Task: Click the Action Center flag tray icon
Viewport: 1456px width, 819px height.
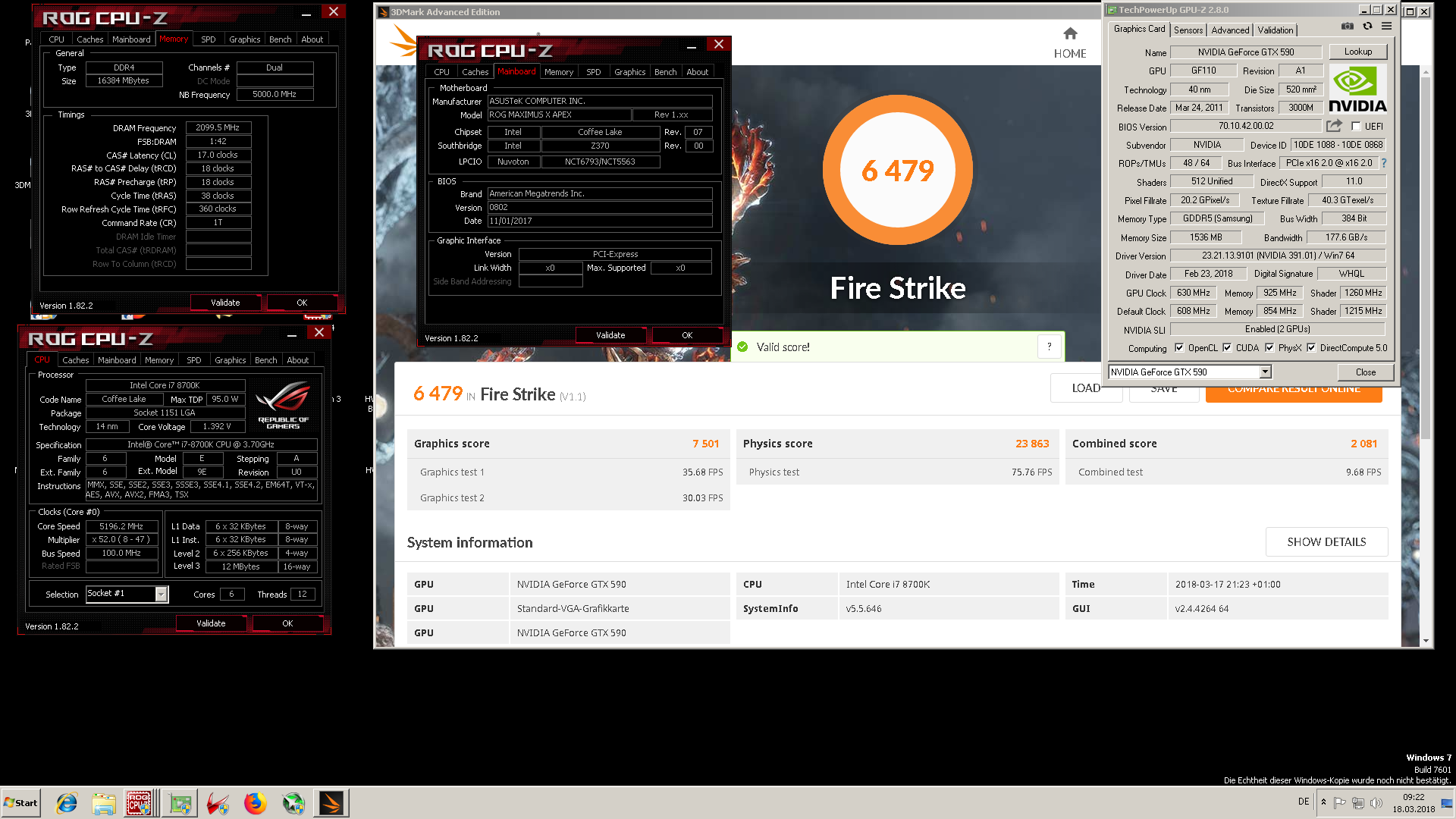Action: [x=1340, y=802]
